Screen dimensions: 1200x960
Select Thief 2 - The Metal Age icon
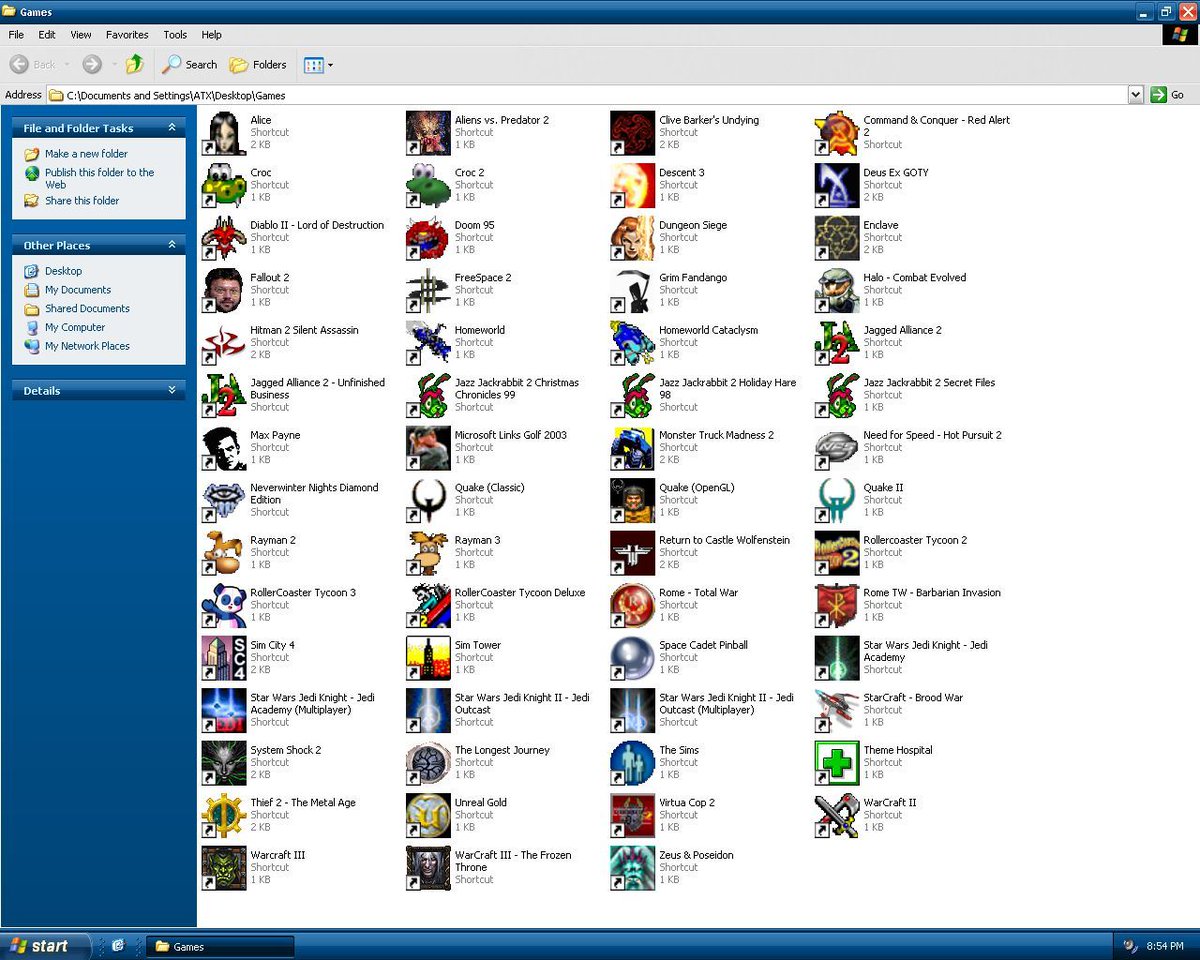224,815
